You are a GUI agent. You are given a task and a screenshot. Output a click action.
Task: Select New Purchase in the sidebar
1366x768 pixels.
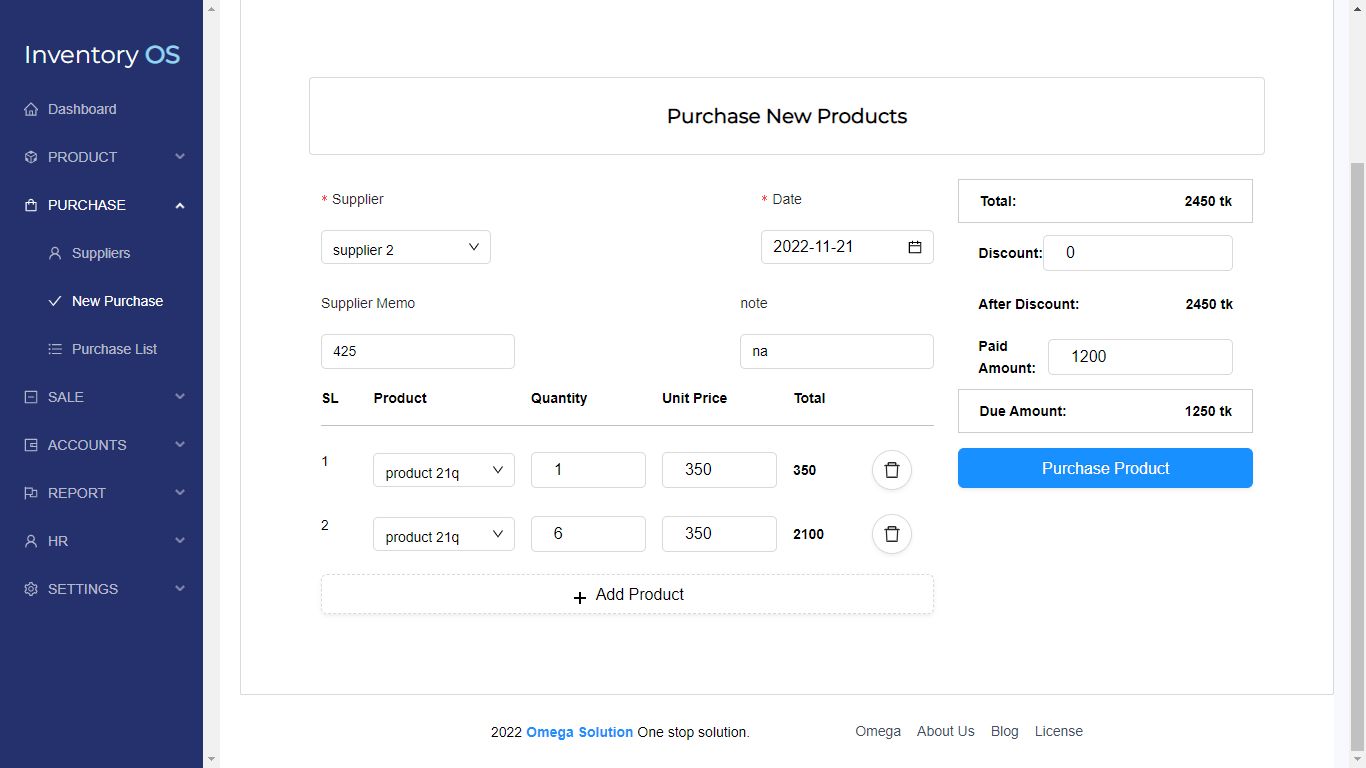point(117,301)
